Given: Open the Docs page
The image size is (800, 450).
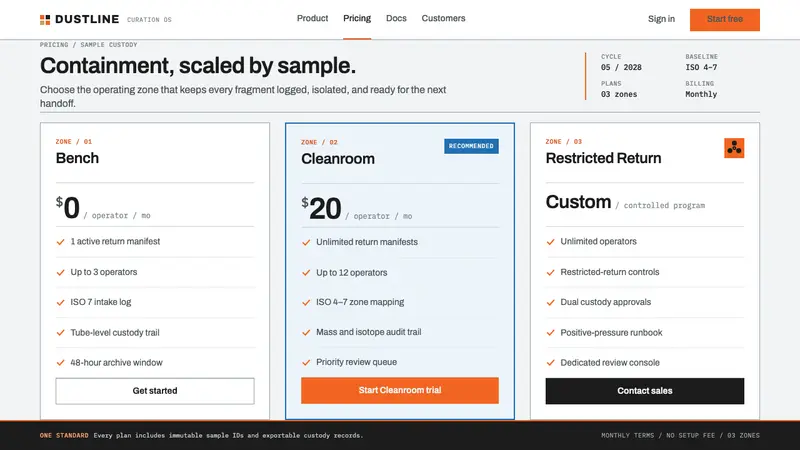Looking at the screenshot, I should point(396,18).
